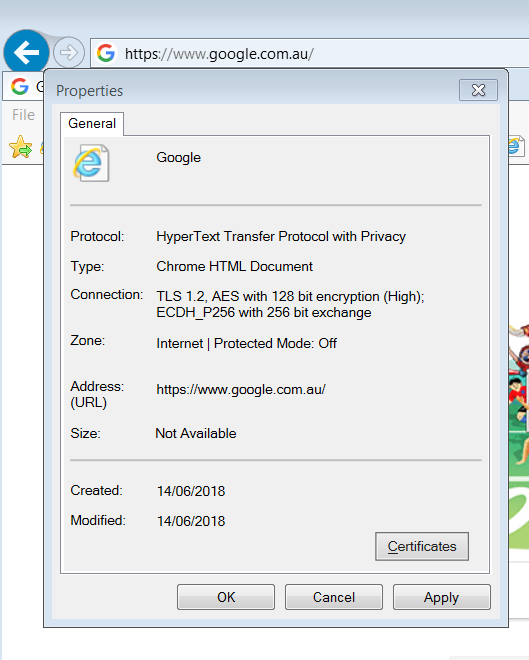Click the 'ECDH_P256 with 256 bit exchange' line
Image resolution: width=529 pixels, height=660 pixels.
(264, 313)
